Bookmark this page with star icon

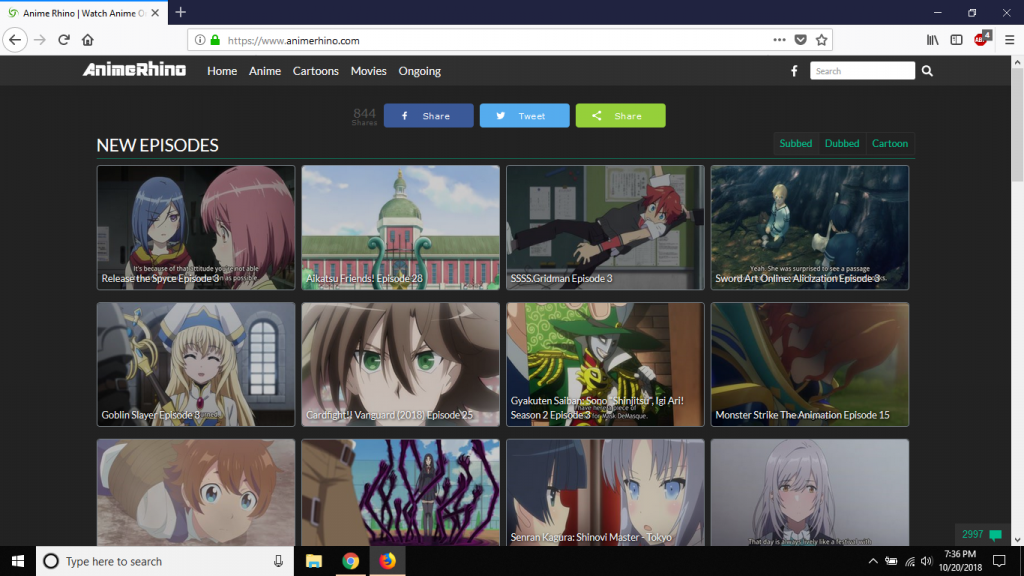tap(822, 40)
